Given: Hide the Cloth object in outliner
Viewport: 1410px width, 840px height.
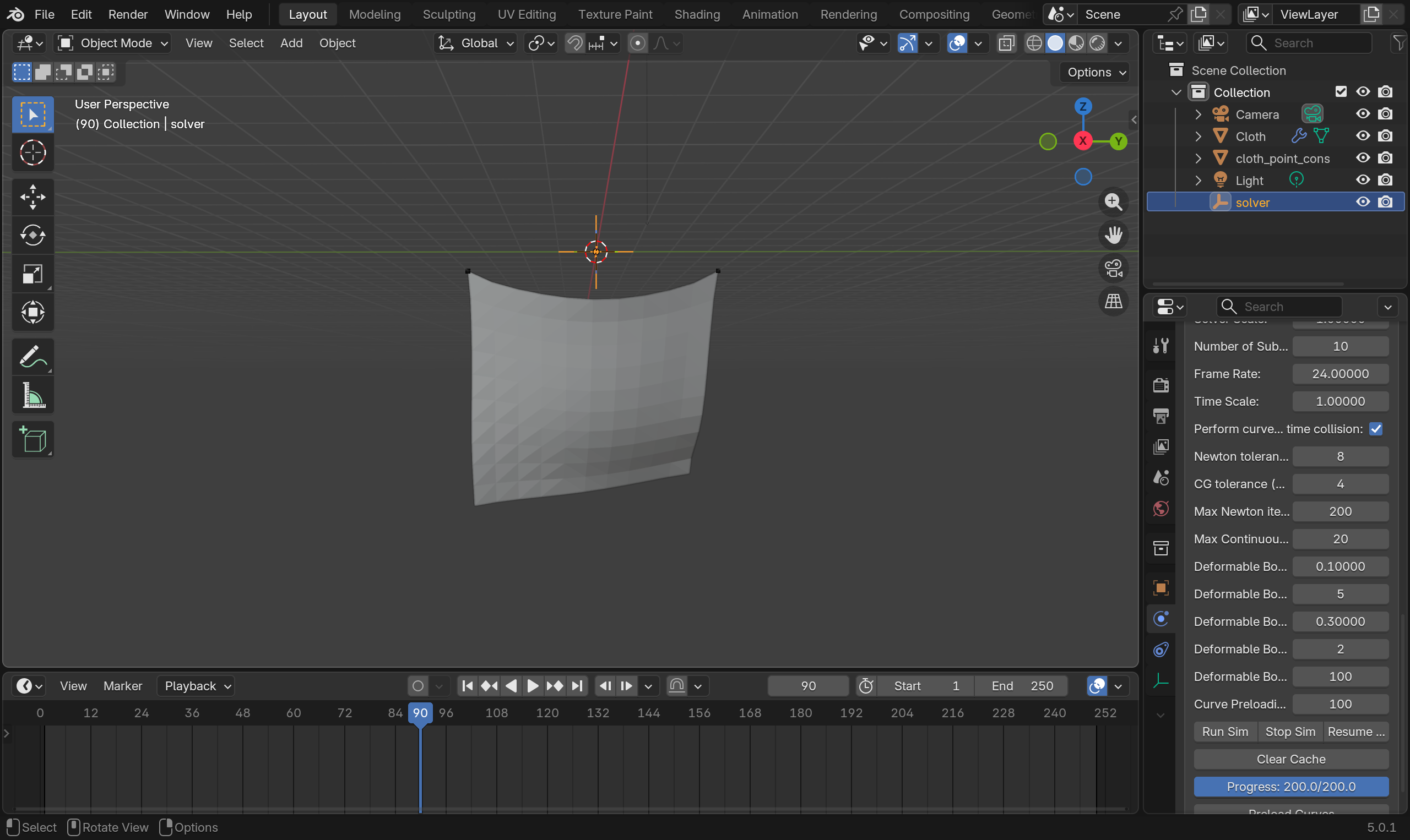Looking at the screenshot, I should [1363, 136].
